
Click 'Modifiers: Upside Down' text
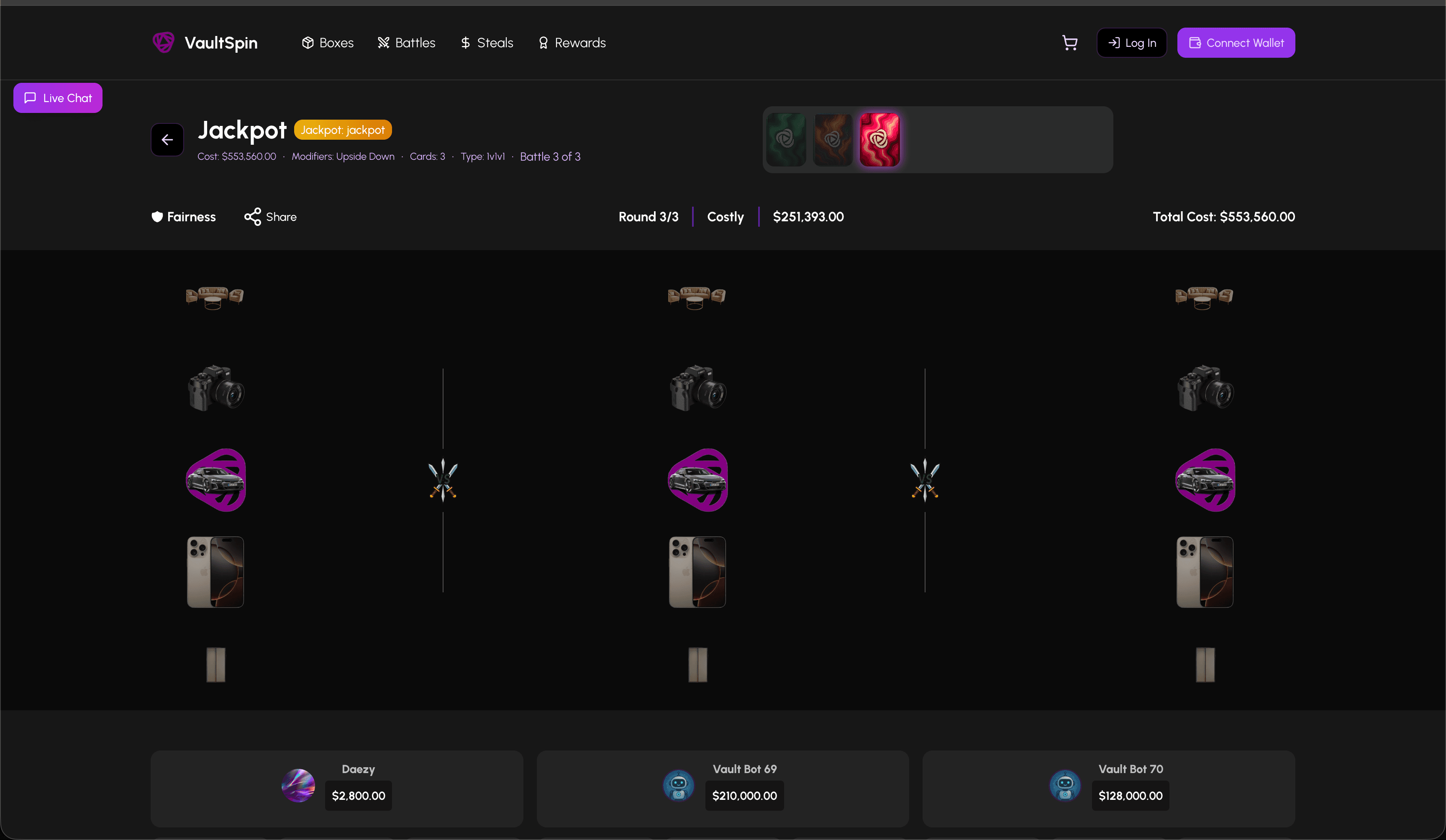click(343, 156)
